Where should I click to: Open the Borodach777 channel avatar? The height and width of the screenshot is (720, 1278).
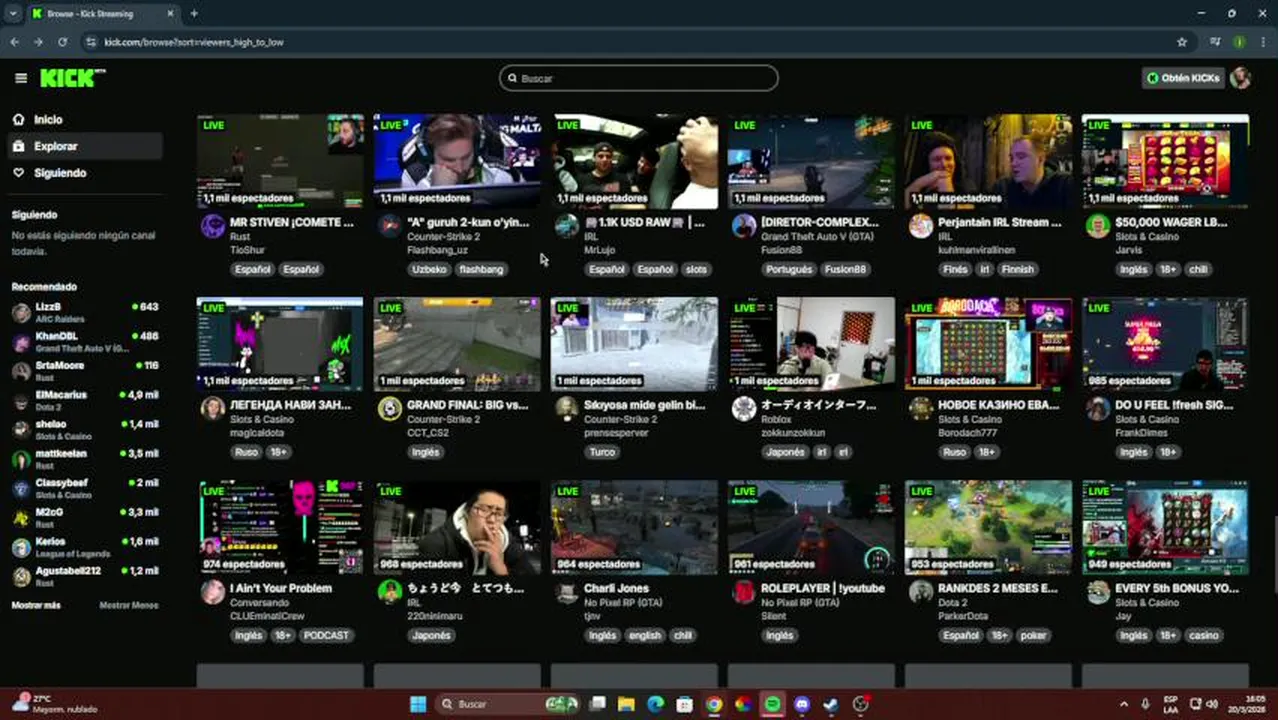(921, 409)
